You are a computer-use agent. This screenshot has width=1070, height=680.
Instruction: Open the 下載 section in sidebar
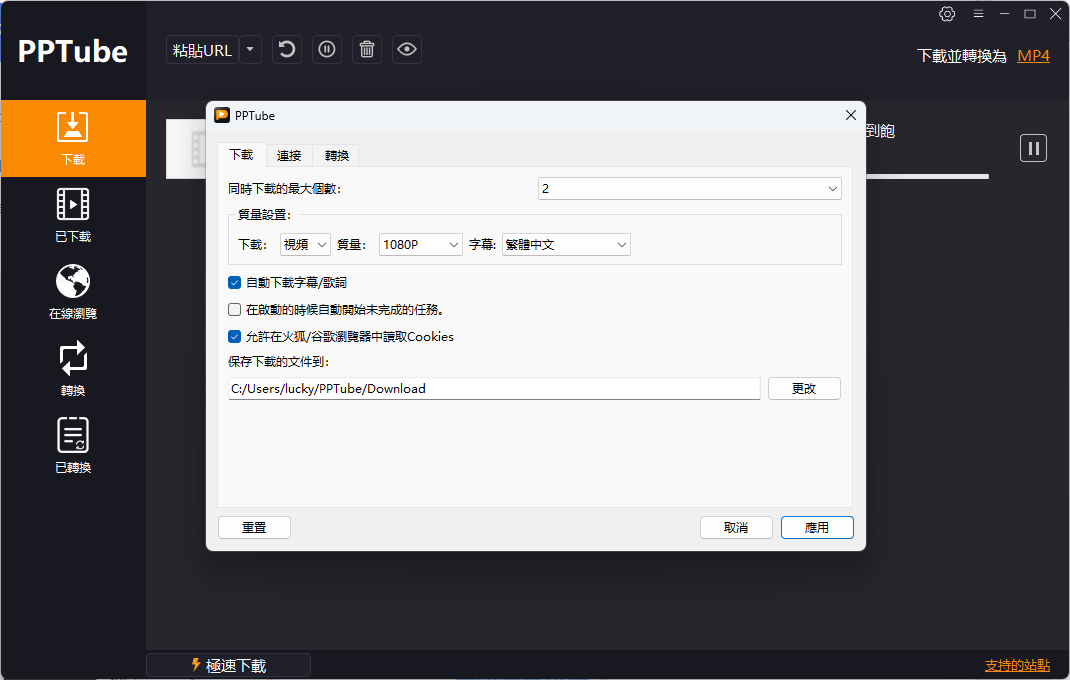tap(73, 139)
